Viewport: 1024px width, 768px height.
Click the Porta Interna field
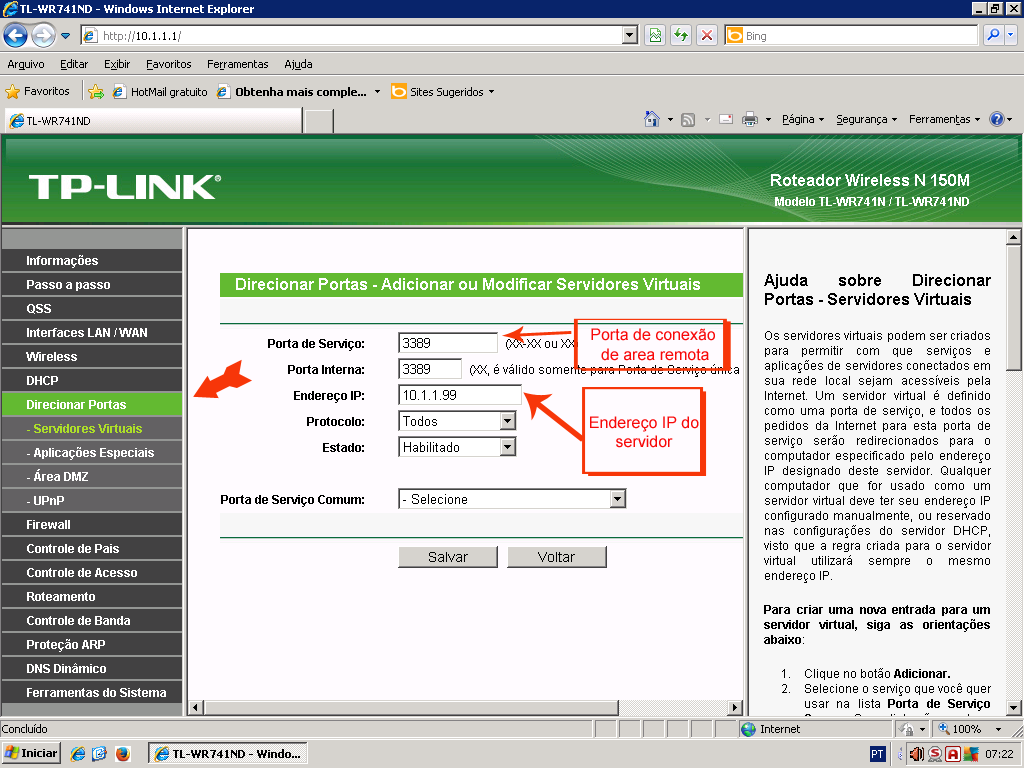pos(430,369)
